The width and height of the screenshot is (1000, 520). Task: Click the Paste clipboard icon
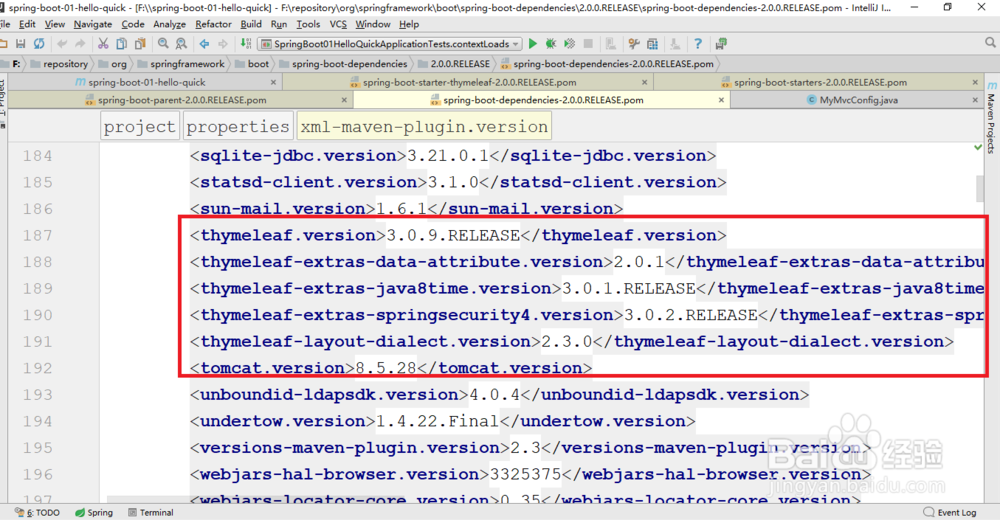click(x=140, y=44)
